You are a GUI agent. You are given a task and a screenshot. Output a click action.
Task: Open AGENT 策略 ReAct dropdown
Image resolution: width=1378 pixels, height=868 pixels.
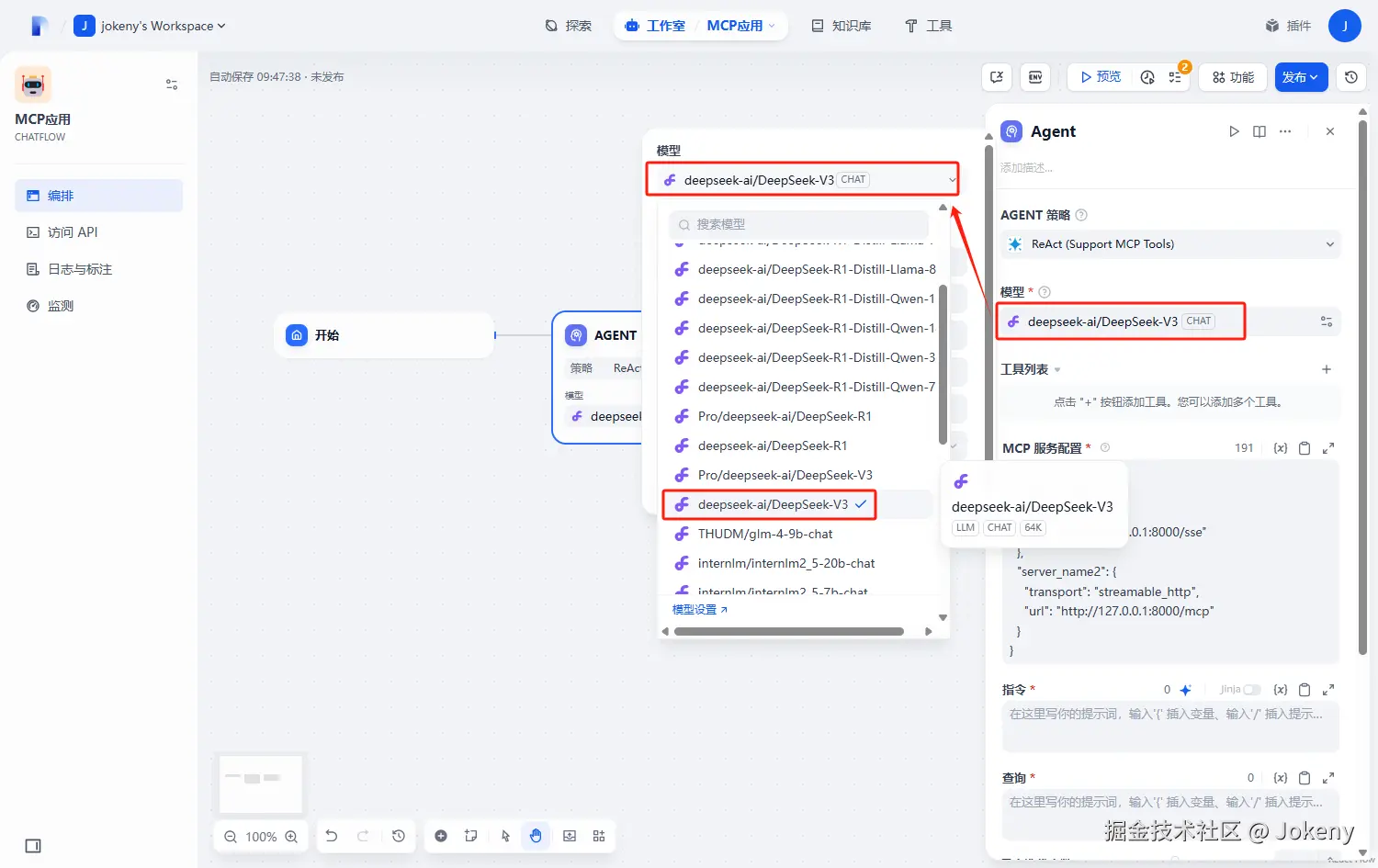point(1170,244)
